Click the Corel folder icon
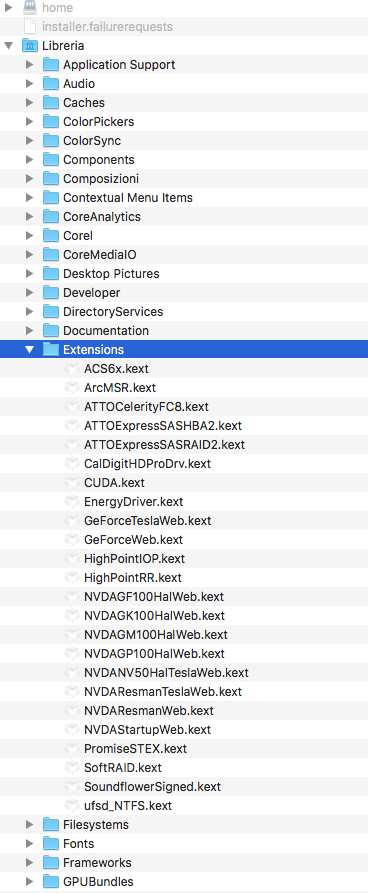This screenshot has height=893, width=368. (x=51, y=236)
